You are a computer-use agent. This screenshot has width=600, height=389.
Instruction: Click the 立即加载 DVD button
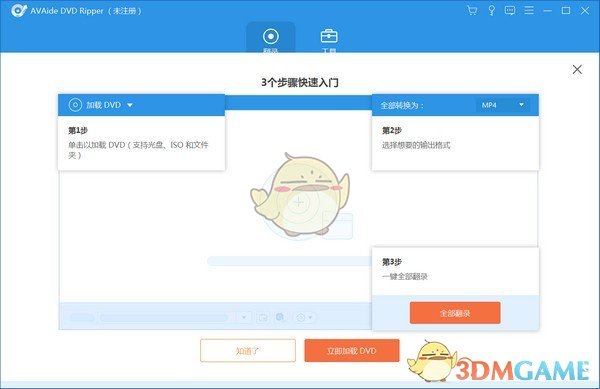(352, 350)
